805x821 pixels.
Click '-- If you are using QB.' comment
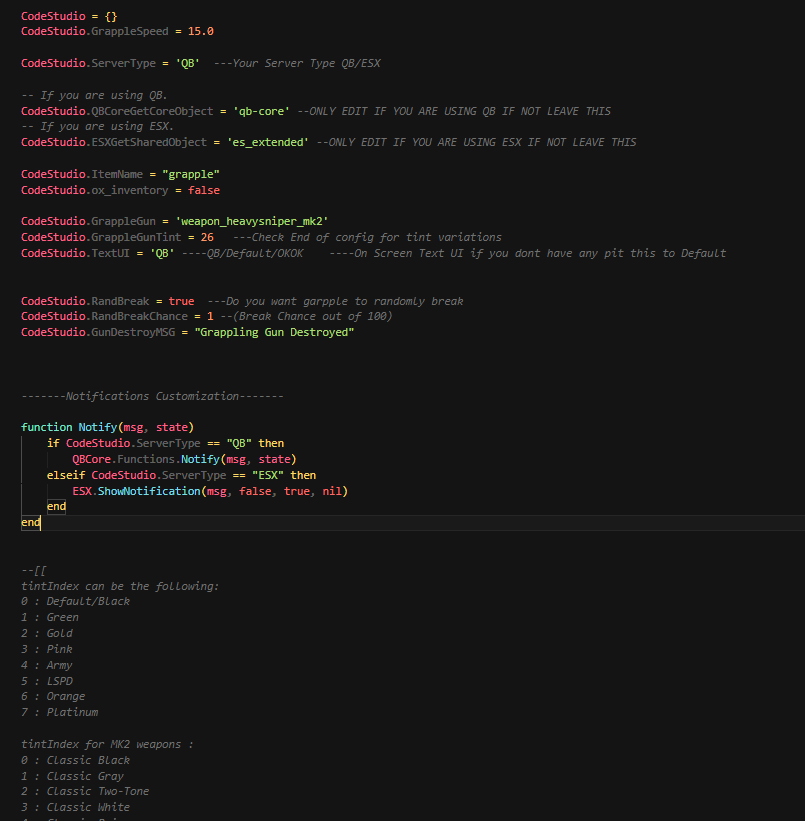coord(94,95)
